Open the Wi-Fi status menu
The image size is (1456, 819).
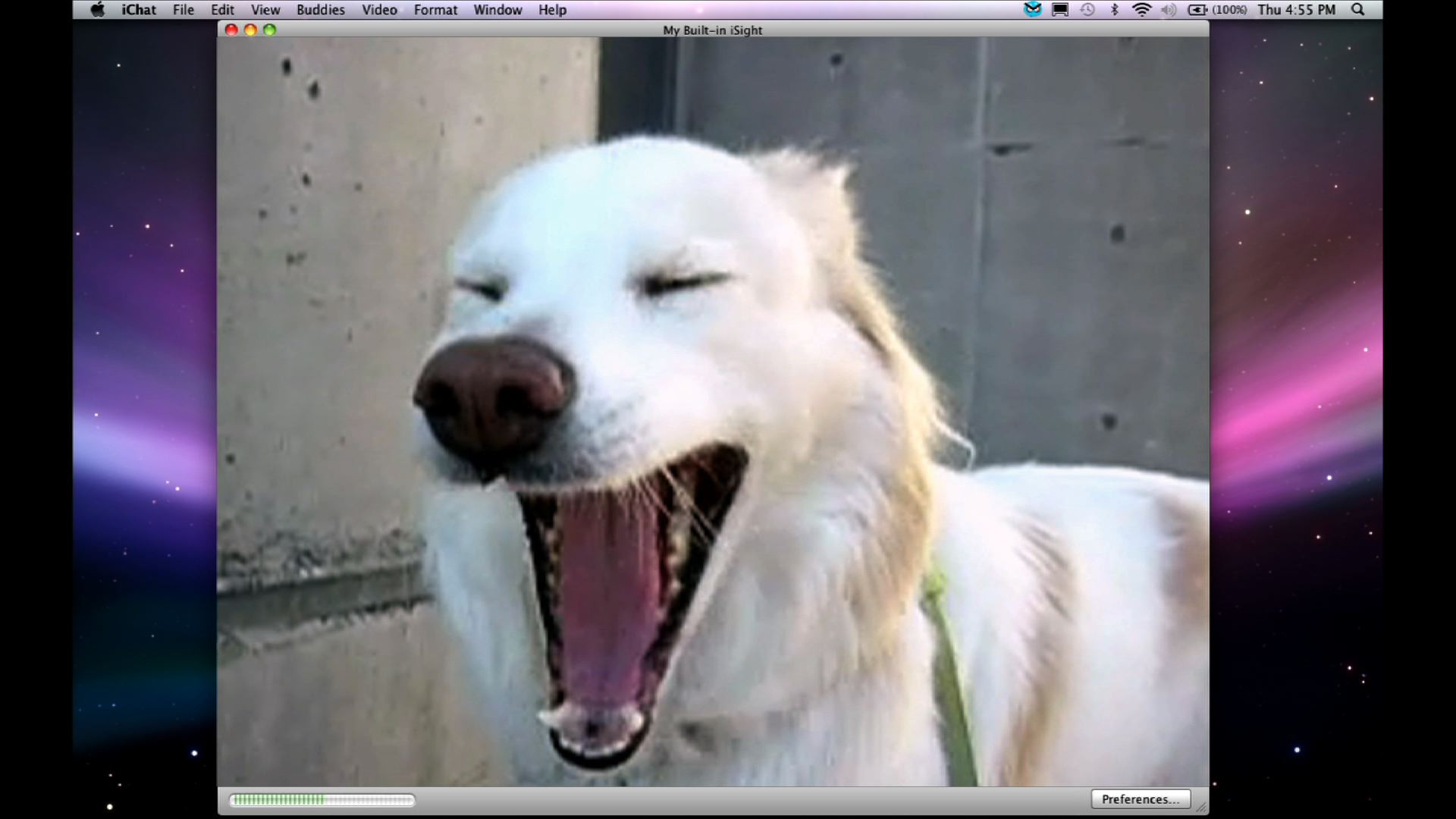(1141, 10)
